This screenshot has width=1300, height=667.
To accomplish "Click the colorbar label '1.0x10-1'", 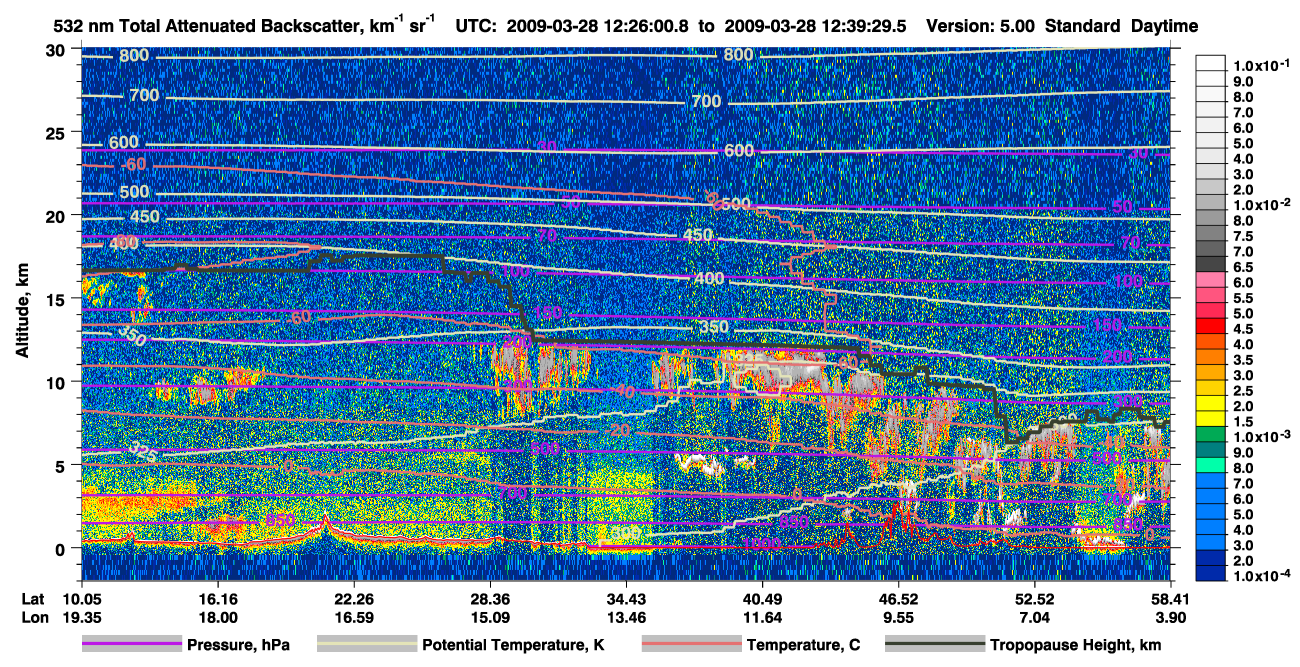I will coord(1262,64).
